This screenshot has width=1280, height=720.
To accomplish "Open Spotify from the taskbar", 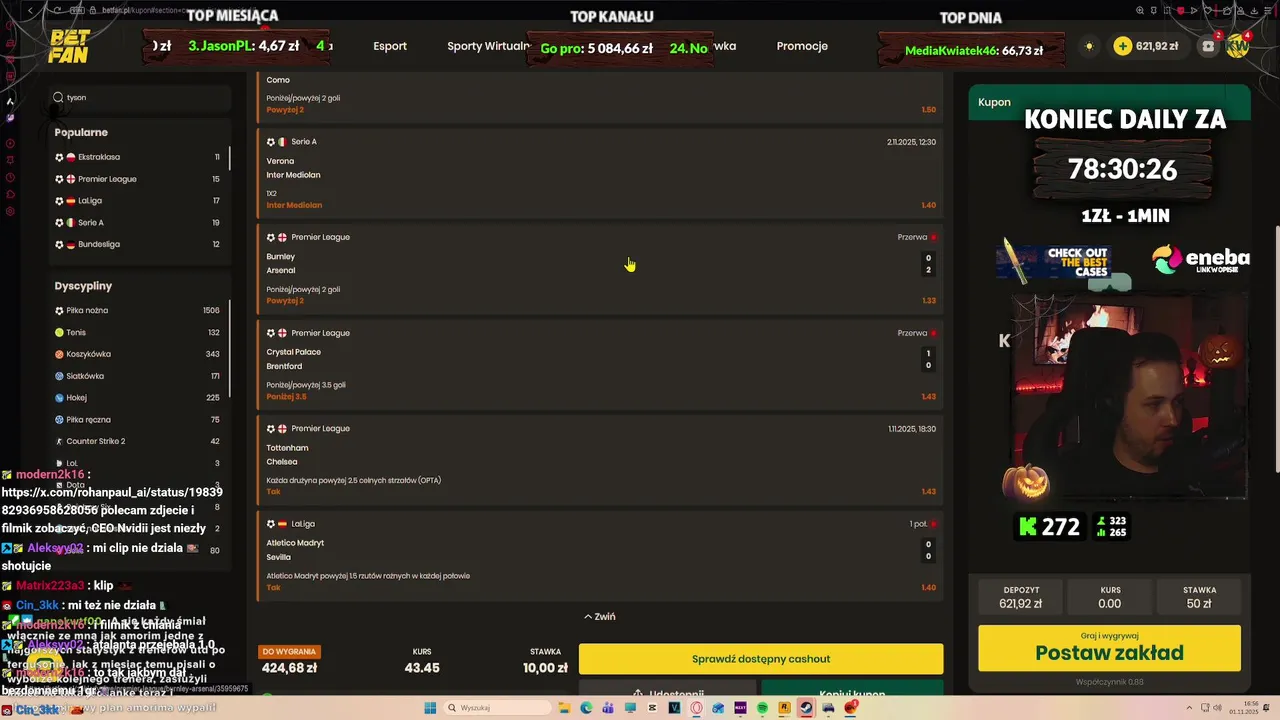I will [x=762, y=708].
